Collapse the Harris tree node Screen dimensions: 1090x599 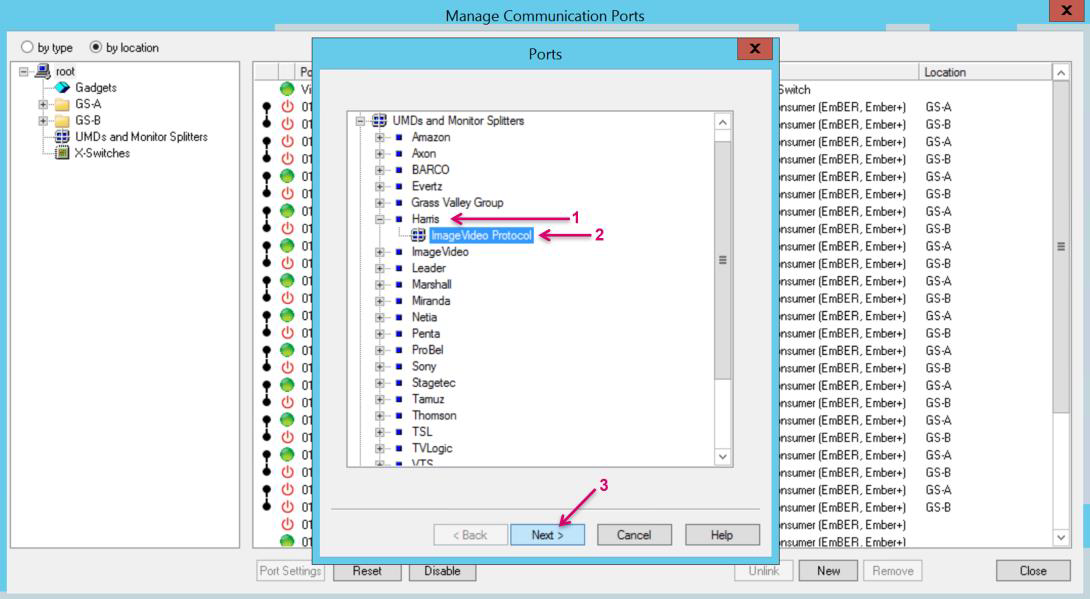(381, 219)
